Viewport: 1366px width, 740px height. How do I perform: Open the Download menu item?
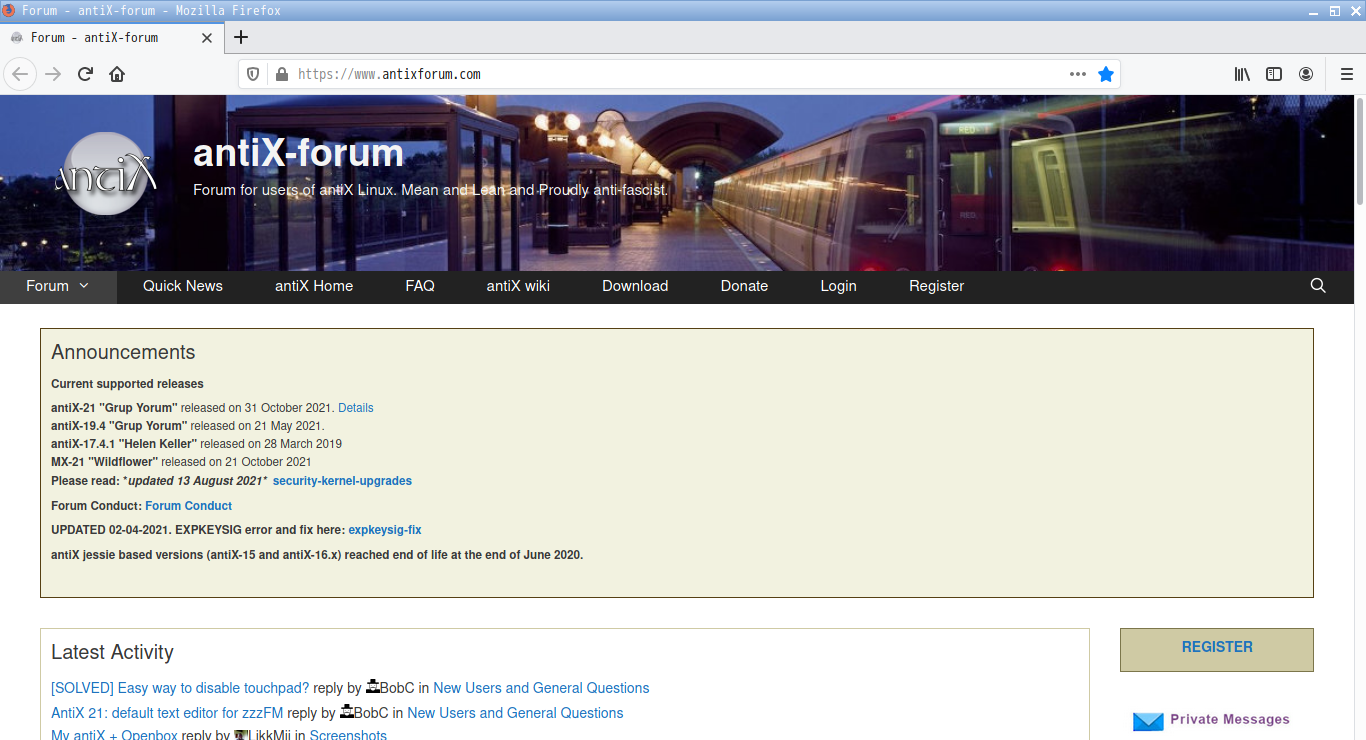coord(635,286)
